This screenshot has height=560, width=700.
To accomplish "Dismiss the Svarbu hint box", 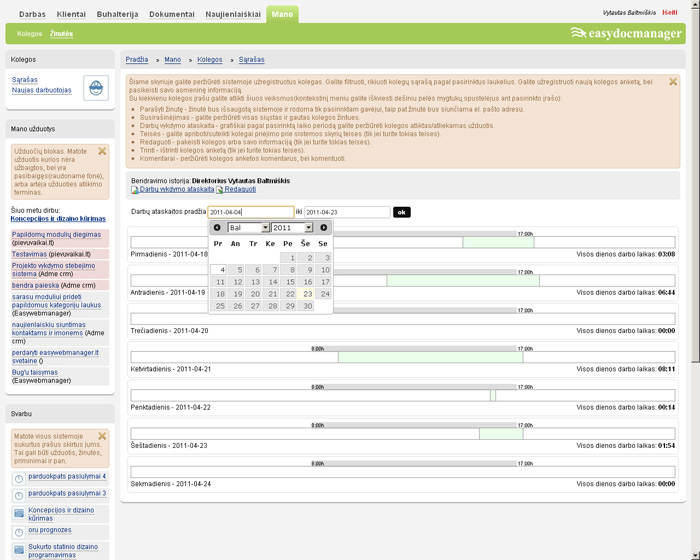I will pos(102,436).
